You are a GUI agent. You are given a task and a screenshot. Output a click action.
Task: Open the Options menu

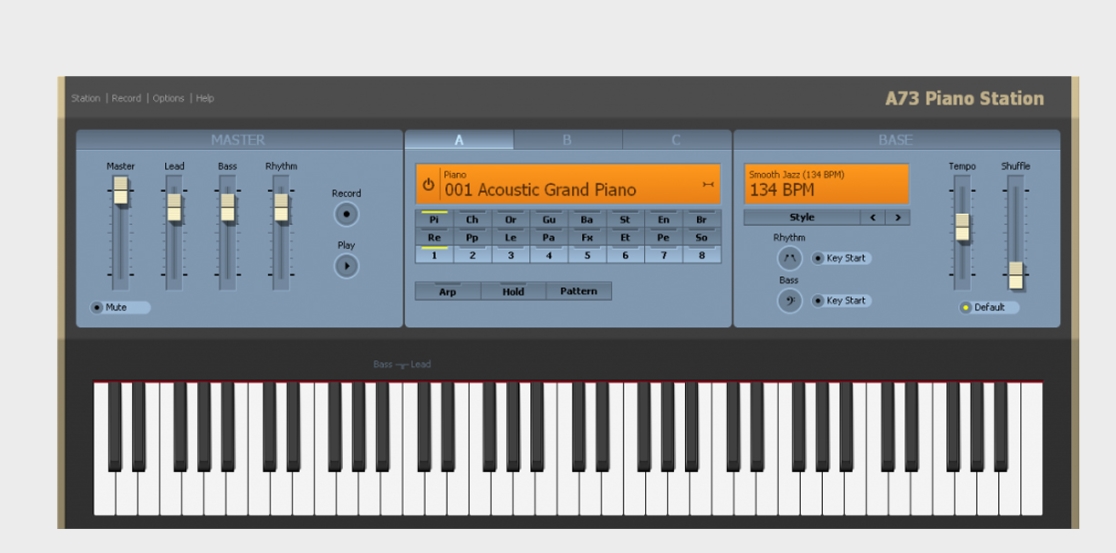(169, 98)
